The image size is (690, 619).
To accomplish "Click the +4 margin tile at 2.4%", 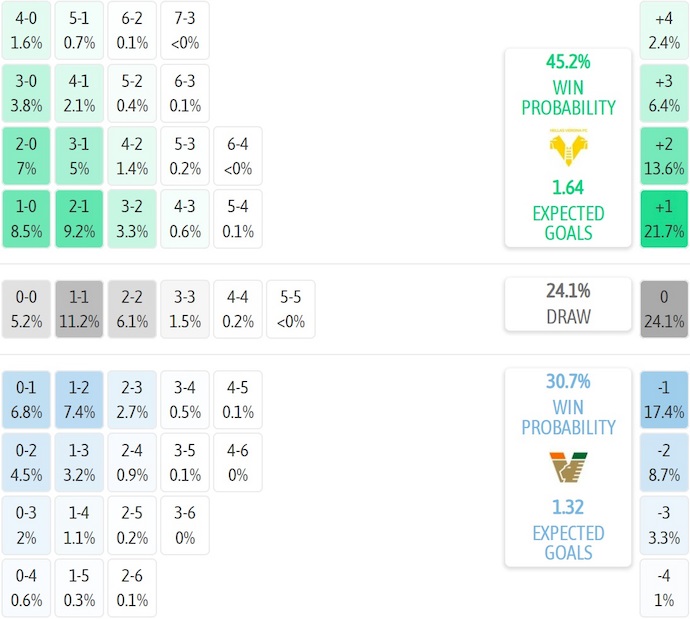I will pyautogui.click(x=664, y=30).
